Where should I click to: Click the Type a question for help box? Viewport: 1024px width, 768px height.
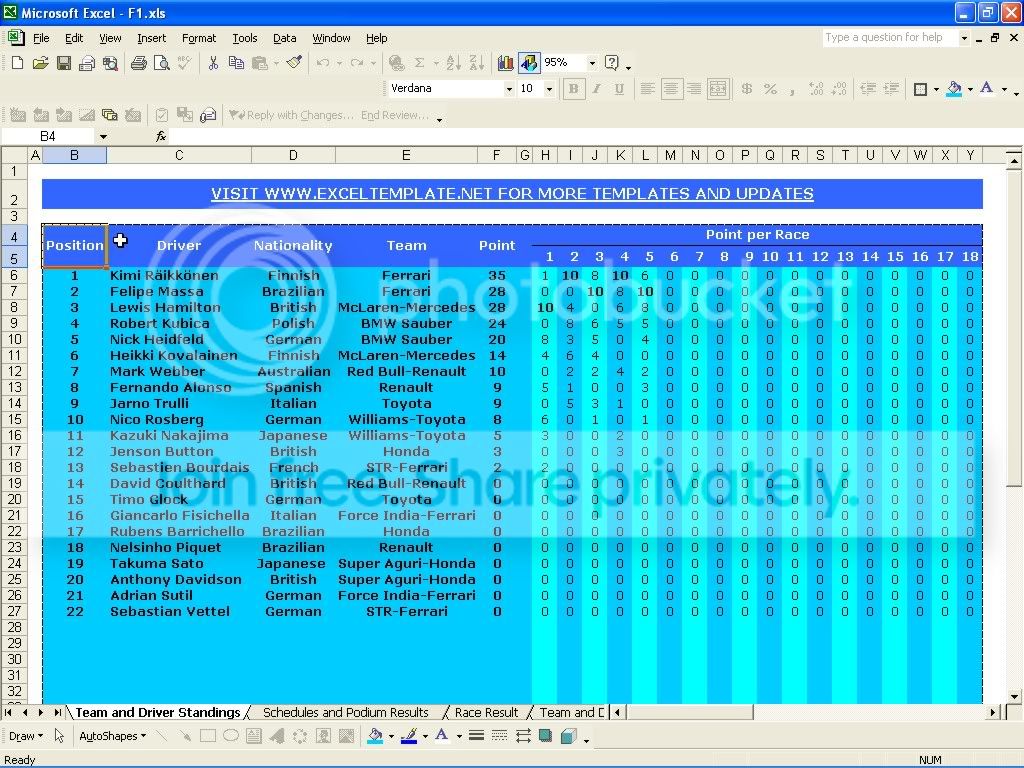point(889,38)
